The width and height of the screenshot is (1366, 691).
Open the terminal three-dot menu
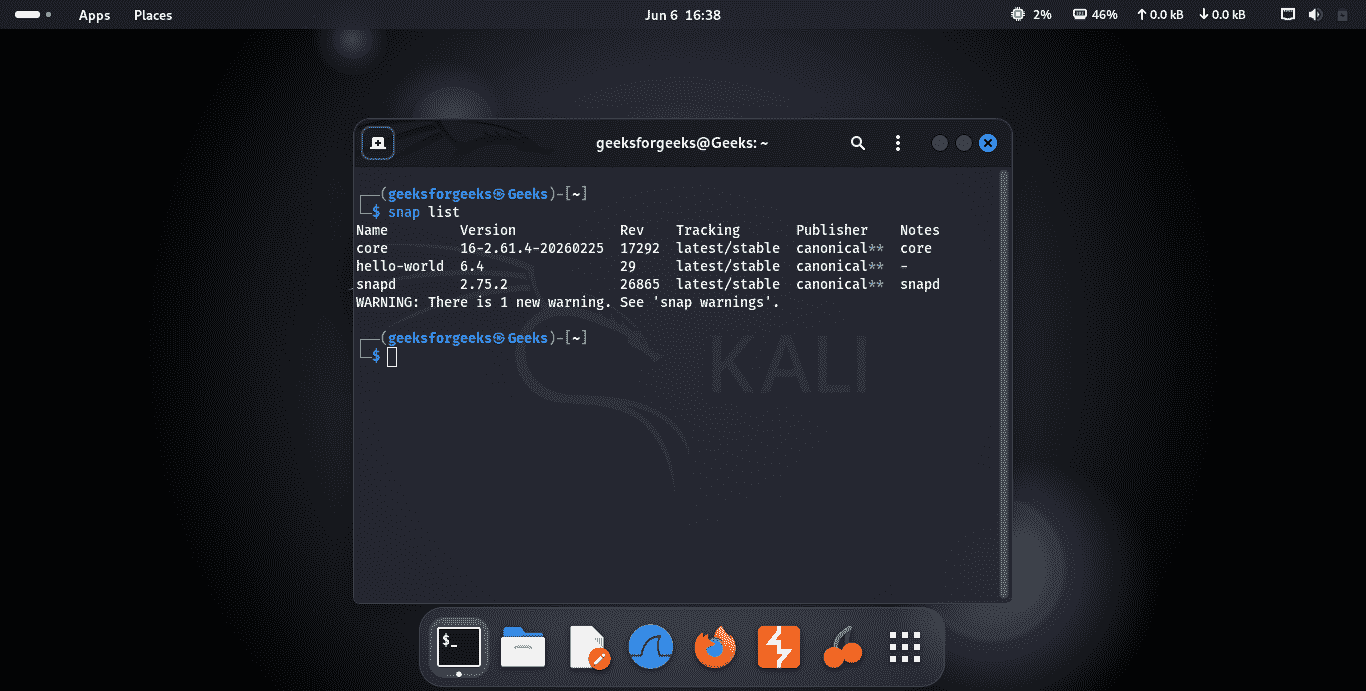click(898, 143)
